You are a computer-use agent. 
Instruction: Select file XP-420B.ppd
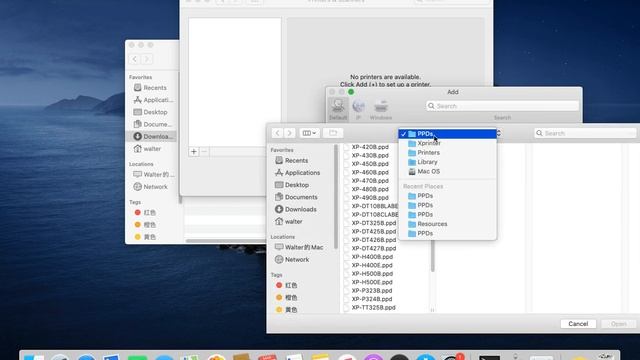coord(370,147)
